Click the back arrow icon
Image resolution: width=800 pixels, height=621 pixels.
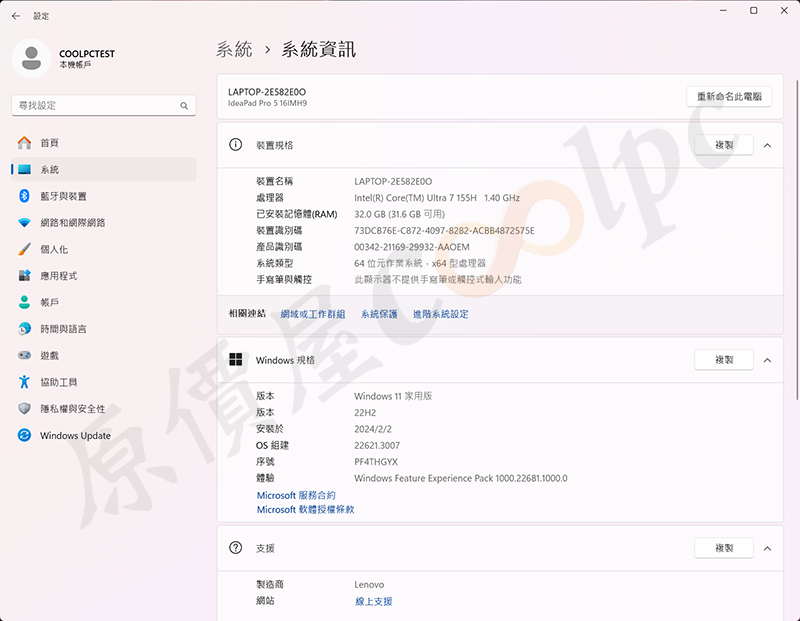(x=16, y=16)
